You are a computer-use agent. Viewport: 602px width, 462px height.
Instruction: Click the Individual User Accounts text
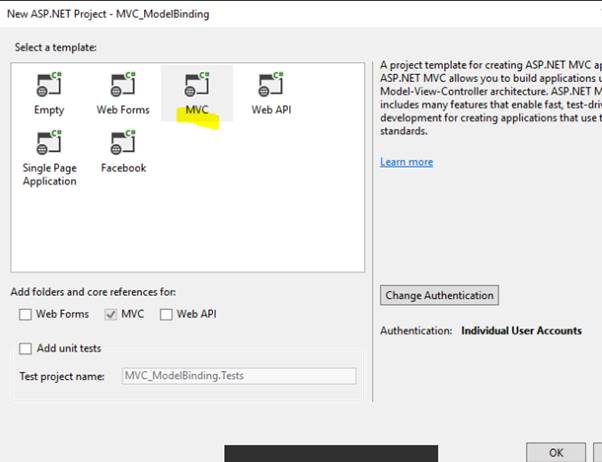coord(521,331)
